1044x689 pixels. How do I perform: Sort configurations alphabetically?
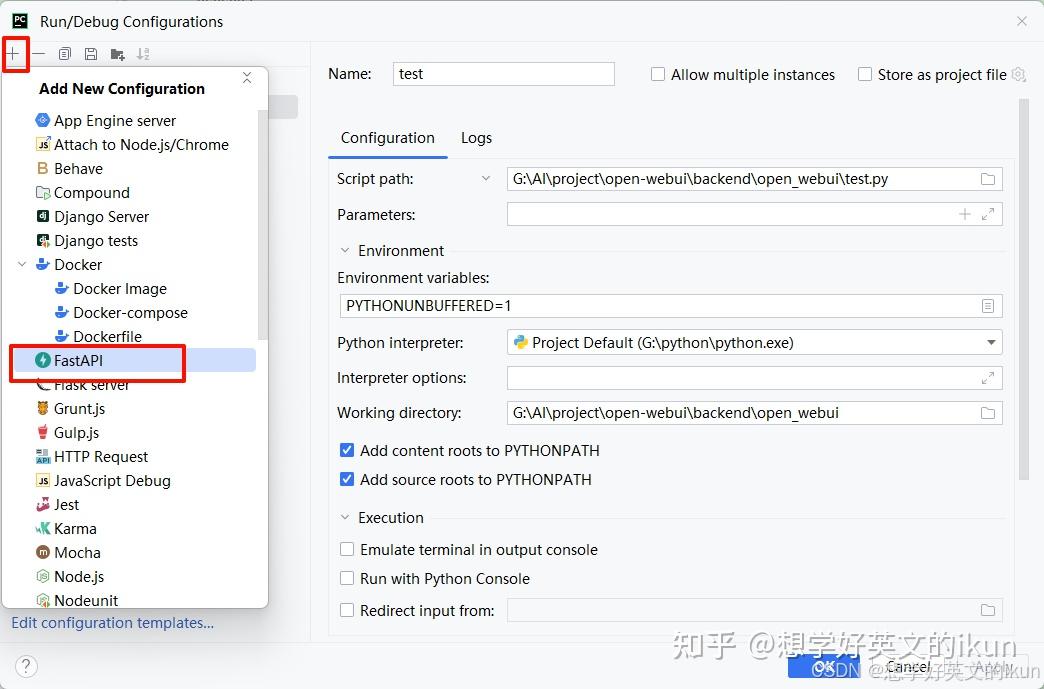[x=143, y=53]
